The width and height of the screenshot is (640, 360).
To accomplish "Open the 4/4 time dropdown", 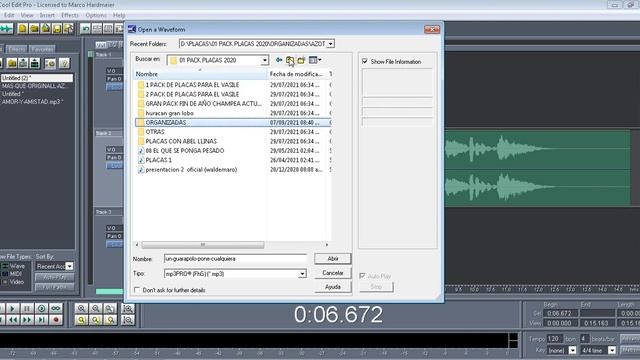I will [612, 350].
